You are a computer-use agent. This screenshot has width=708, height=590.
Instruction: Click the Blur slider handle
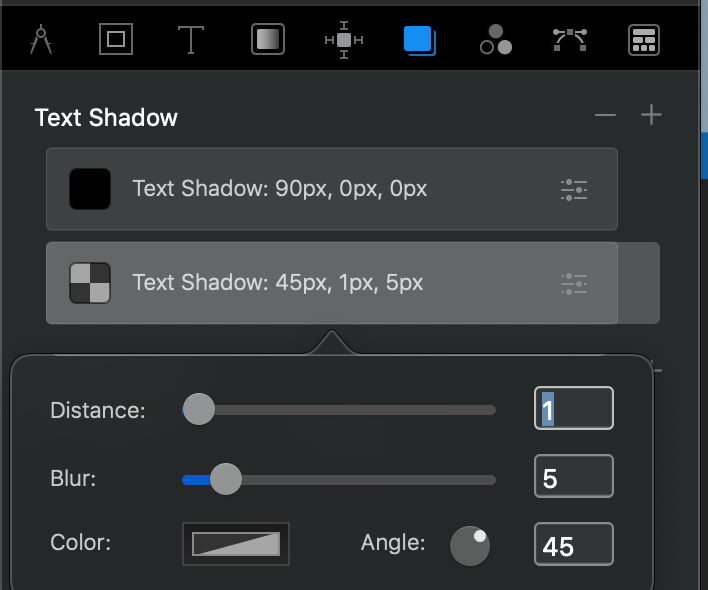[226, 479]
